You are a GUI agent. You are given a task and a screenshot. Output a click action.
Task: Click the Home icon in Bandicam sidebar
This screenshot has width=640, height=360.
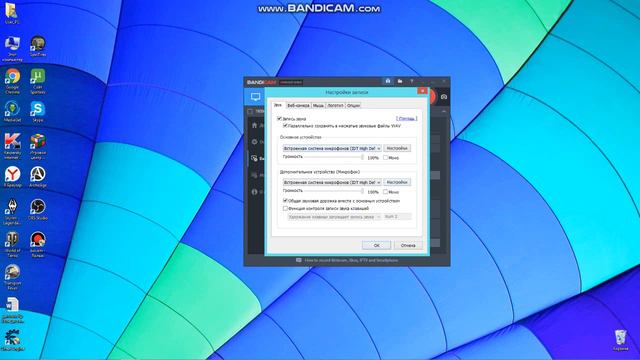(x=255, y=125)
